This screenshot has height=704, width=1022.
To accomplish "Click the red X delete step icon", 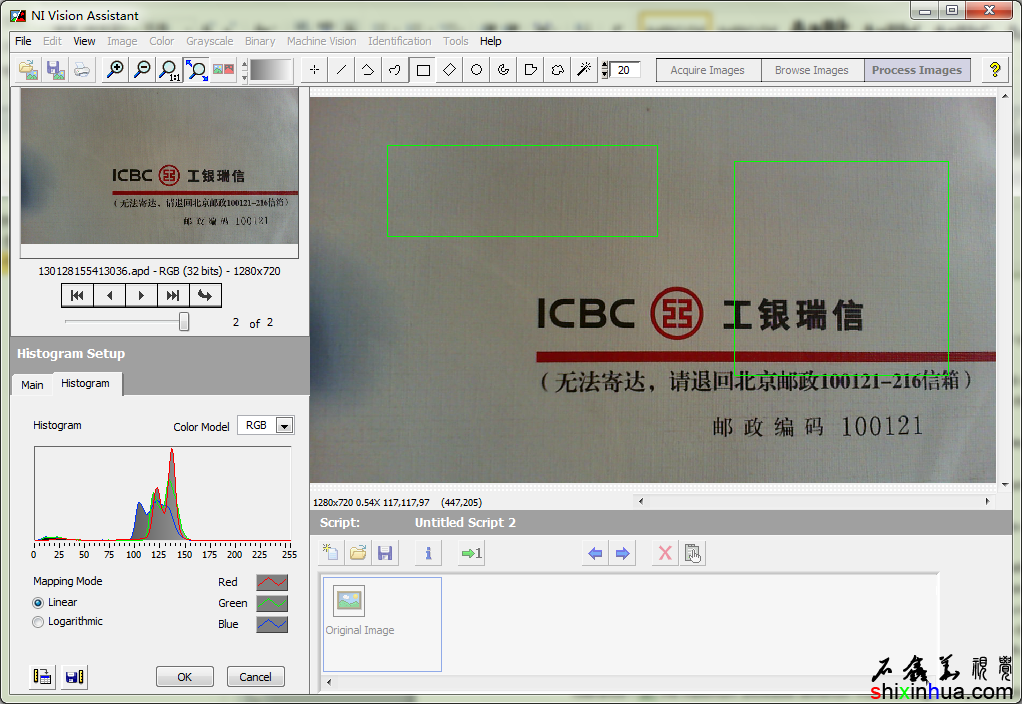I will (x=665, y=553).
